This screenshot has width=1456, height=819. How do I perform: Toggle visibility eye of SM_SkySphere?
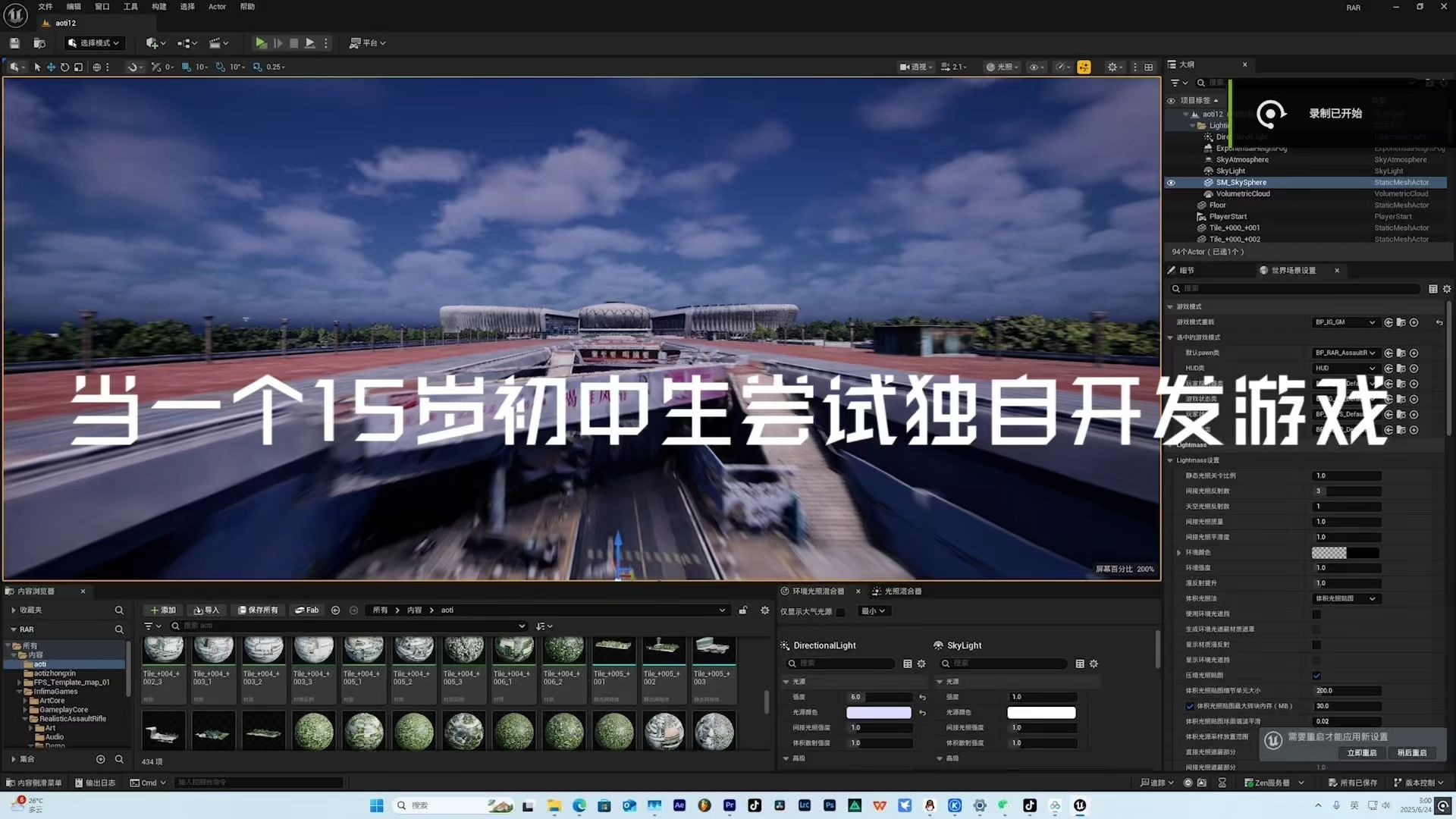1171,183
